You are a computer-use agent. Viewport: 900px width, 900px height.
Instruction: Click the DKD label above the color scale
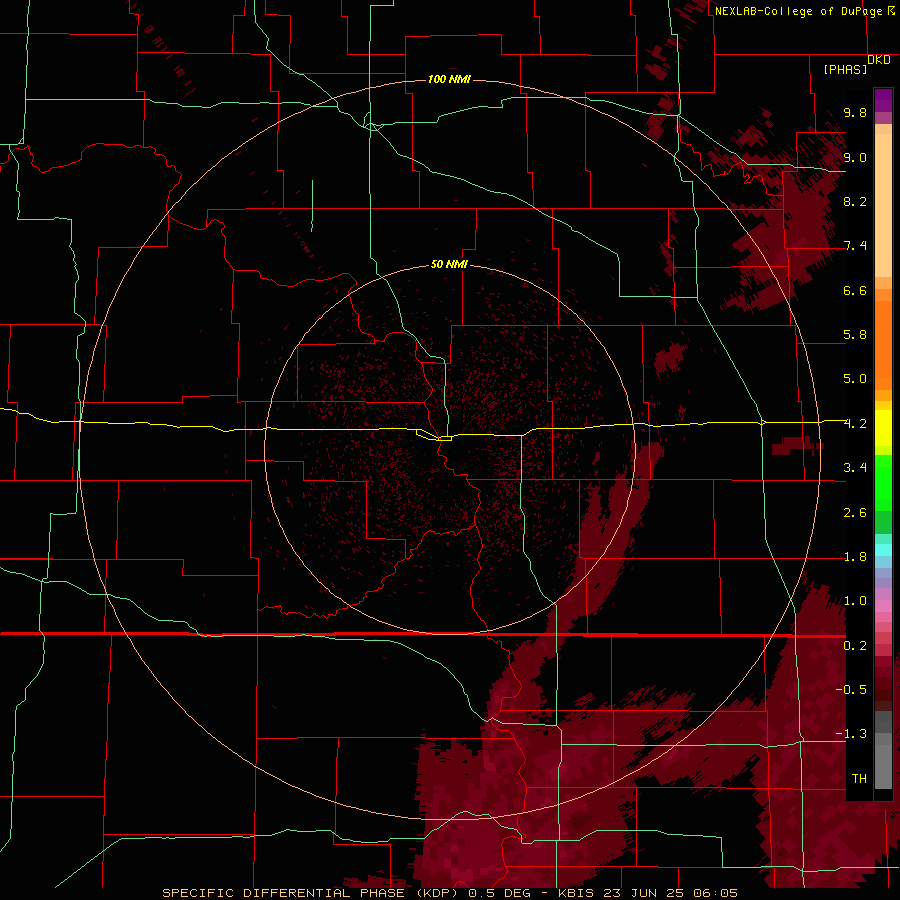tap(878, 60)
